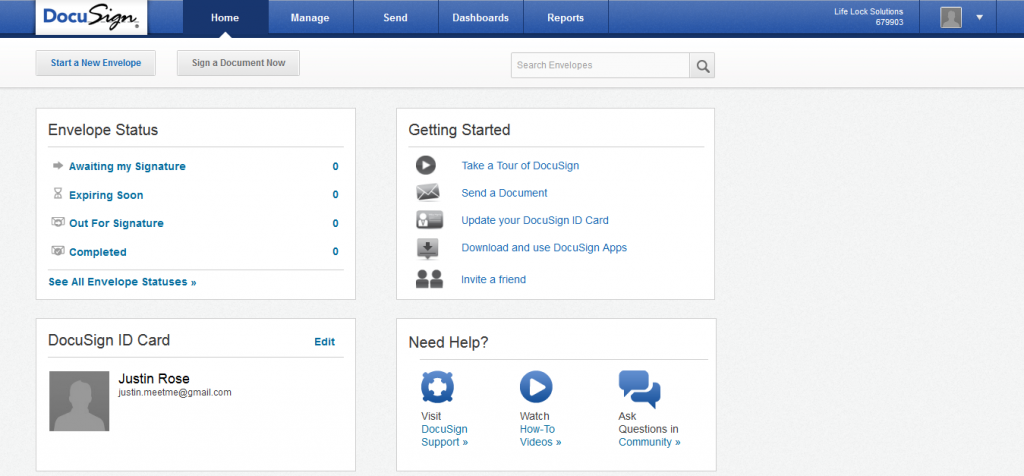Click Update your DocuSign ID Card
Viewport: 1024px width, 476px height.
pos(535,220)
